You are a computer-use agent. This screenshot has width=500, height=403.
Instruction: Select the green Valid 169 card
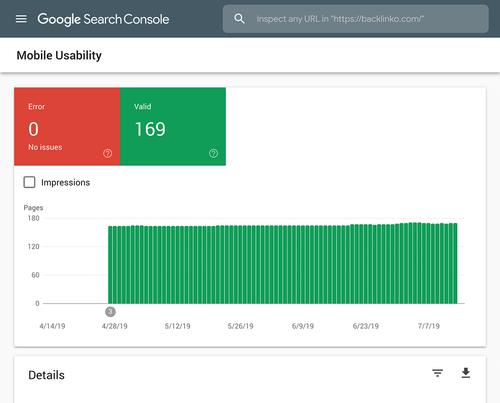[x=173, y=126]
